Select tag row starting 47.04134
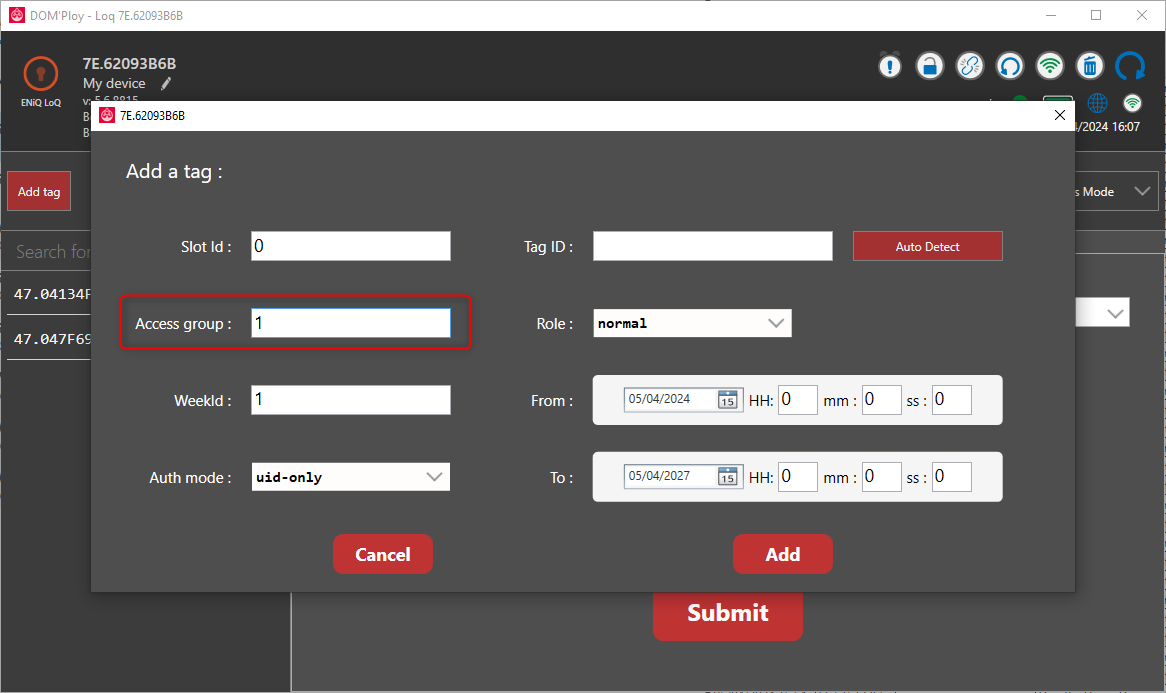This screenshot has height=693, width=1166. click(49, 294)
